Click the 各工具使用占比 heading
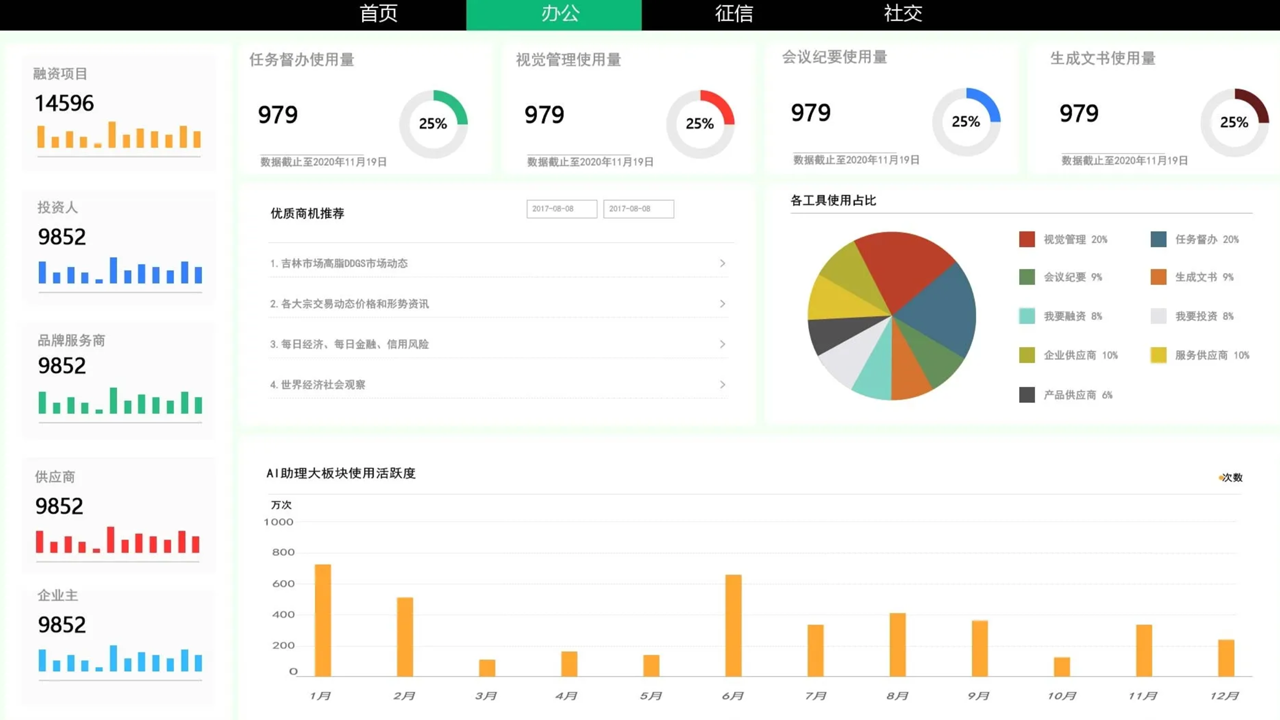Image resolution: width=1280 pixels, height=720 pixels. tap(833, 200)
